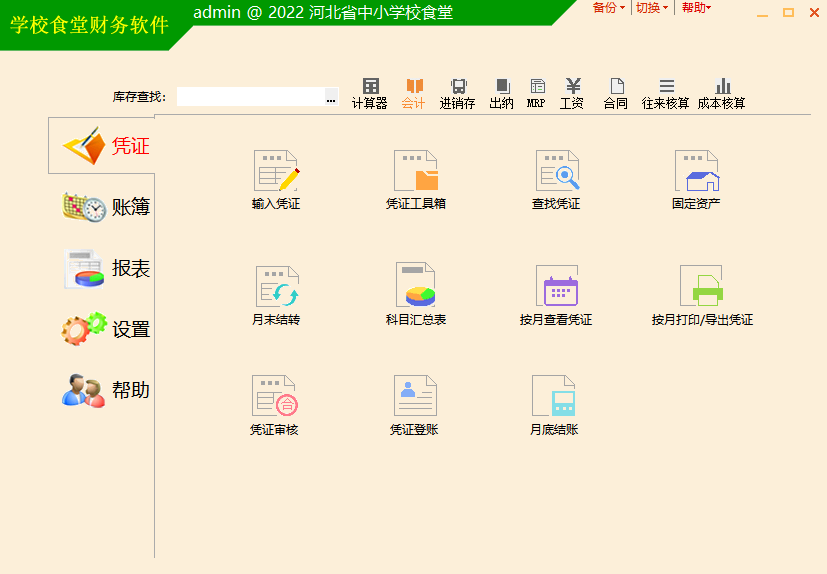
Task: Expand the 切换 dropdown menu
Action: pyautogui.click(x=652, y=8)
